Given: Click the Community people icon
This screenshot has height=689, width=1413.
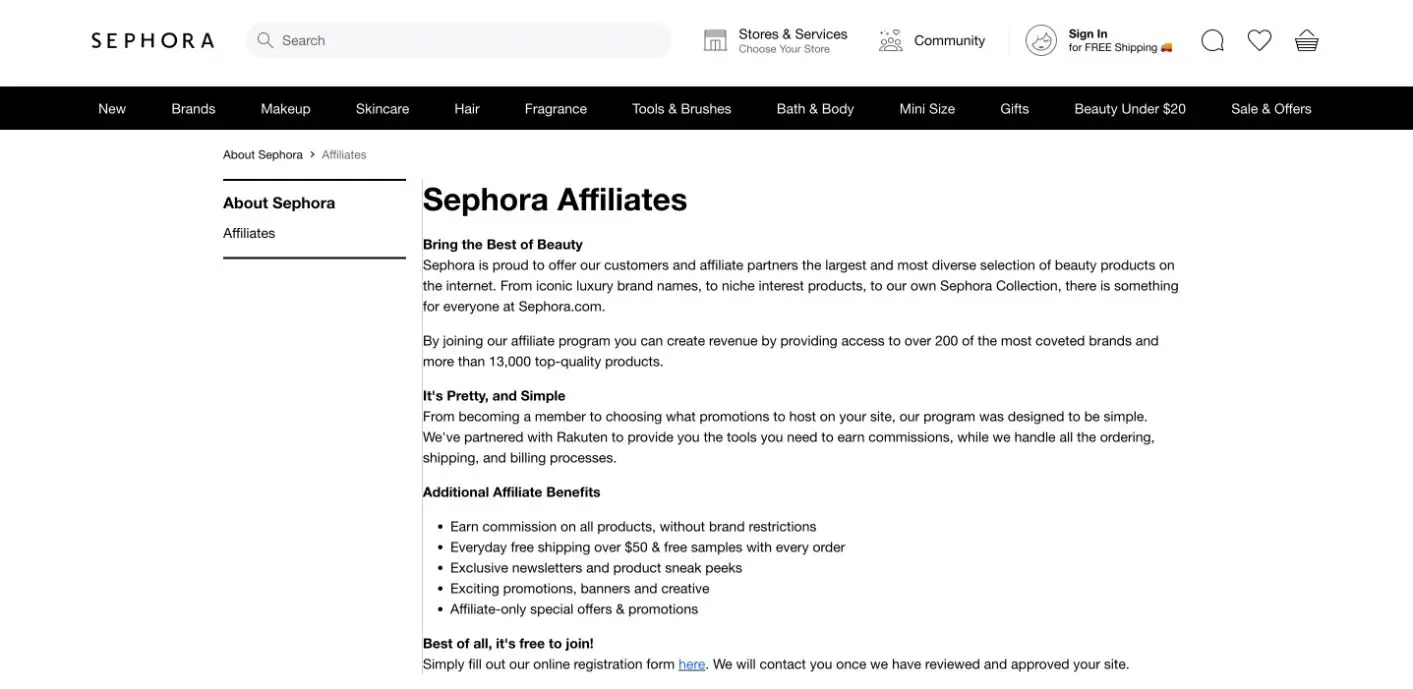Looking at the screenshot, I should [890, 40].
